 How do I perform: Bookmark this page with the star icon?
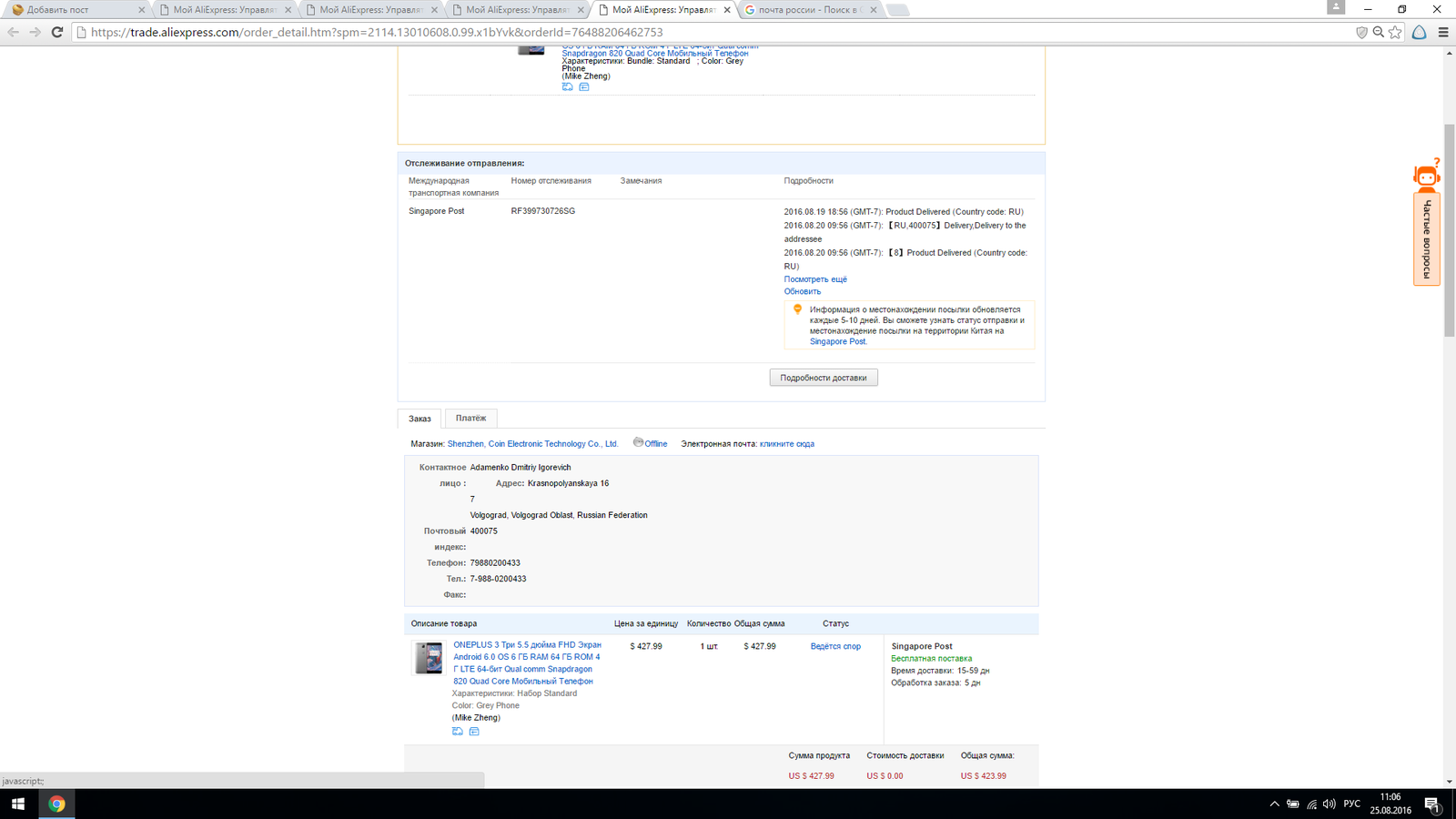click(1395, 32)
